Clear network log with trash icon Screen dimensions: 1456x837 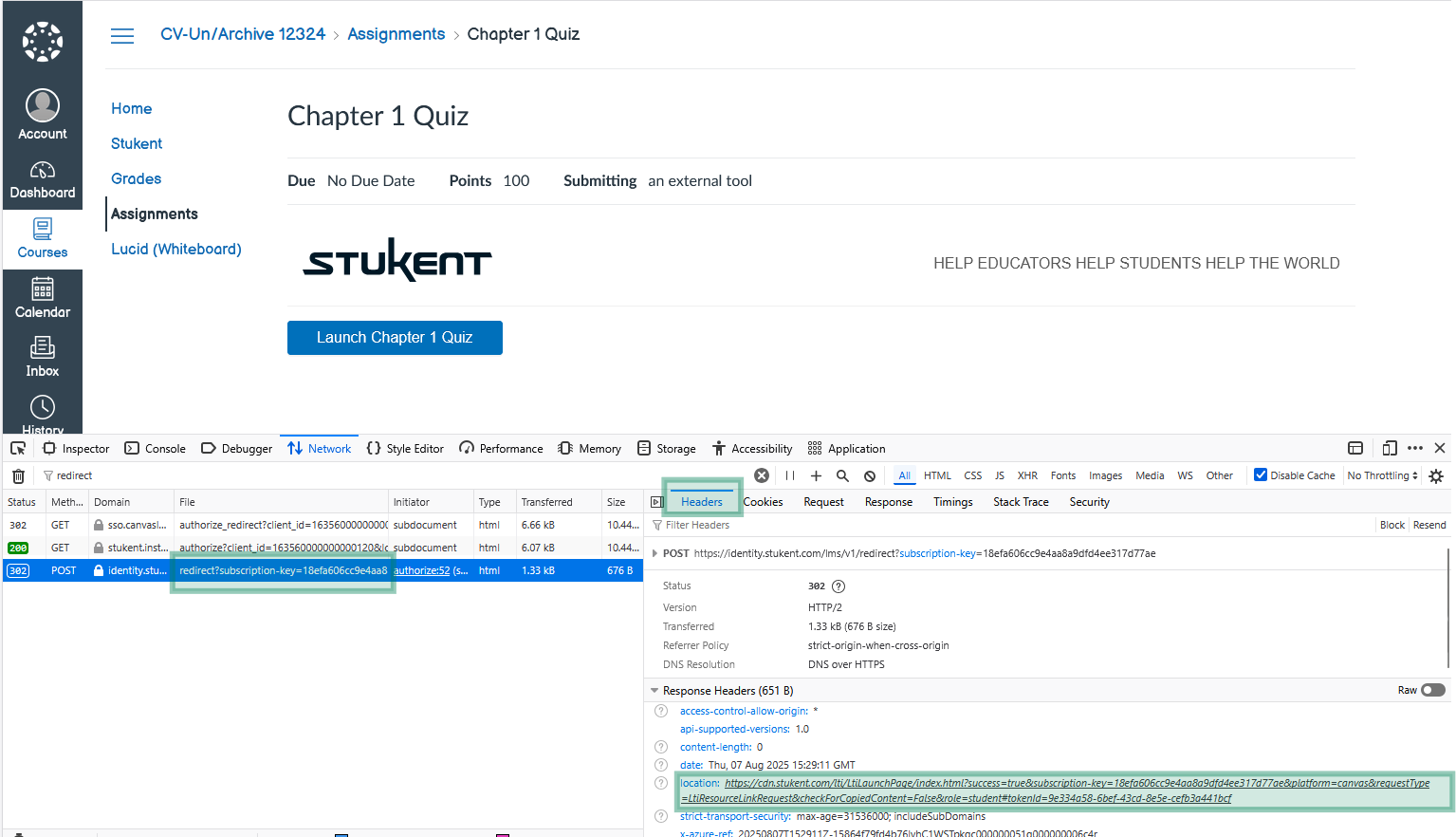coord(18,475)
